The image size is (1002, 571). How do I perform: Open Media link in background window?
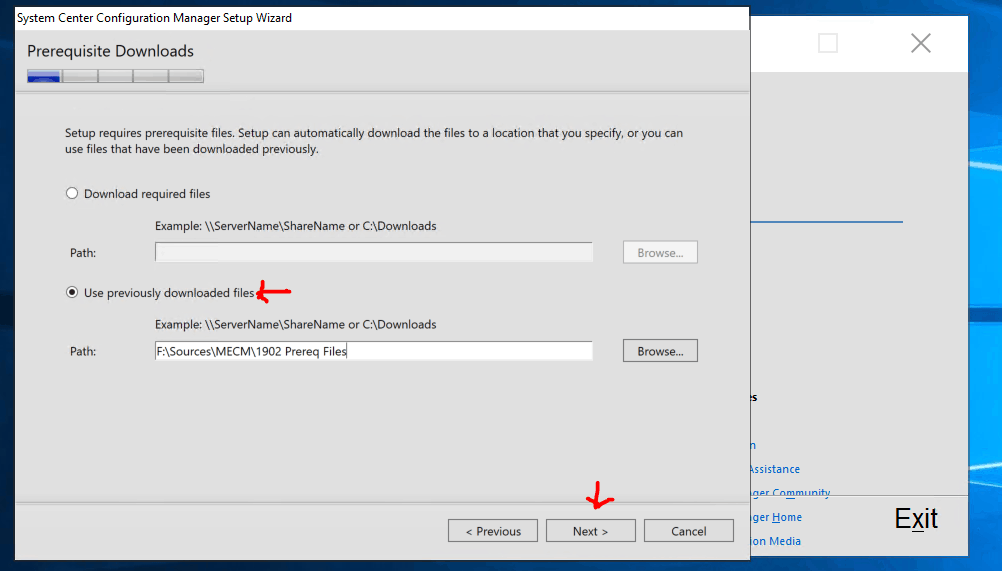776,541
